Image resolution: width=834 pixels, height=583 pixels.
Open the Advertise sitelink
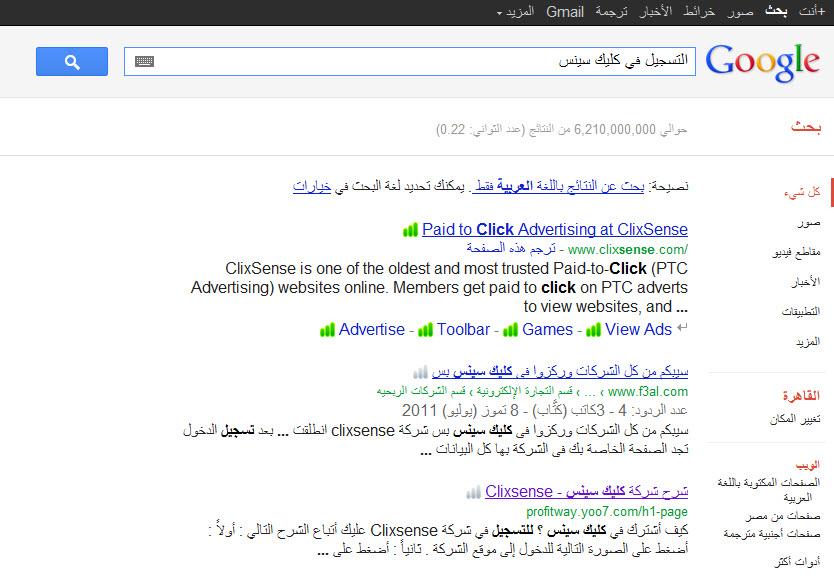coord(372,330)
